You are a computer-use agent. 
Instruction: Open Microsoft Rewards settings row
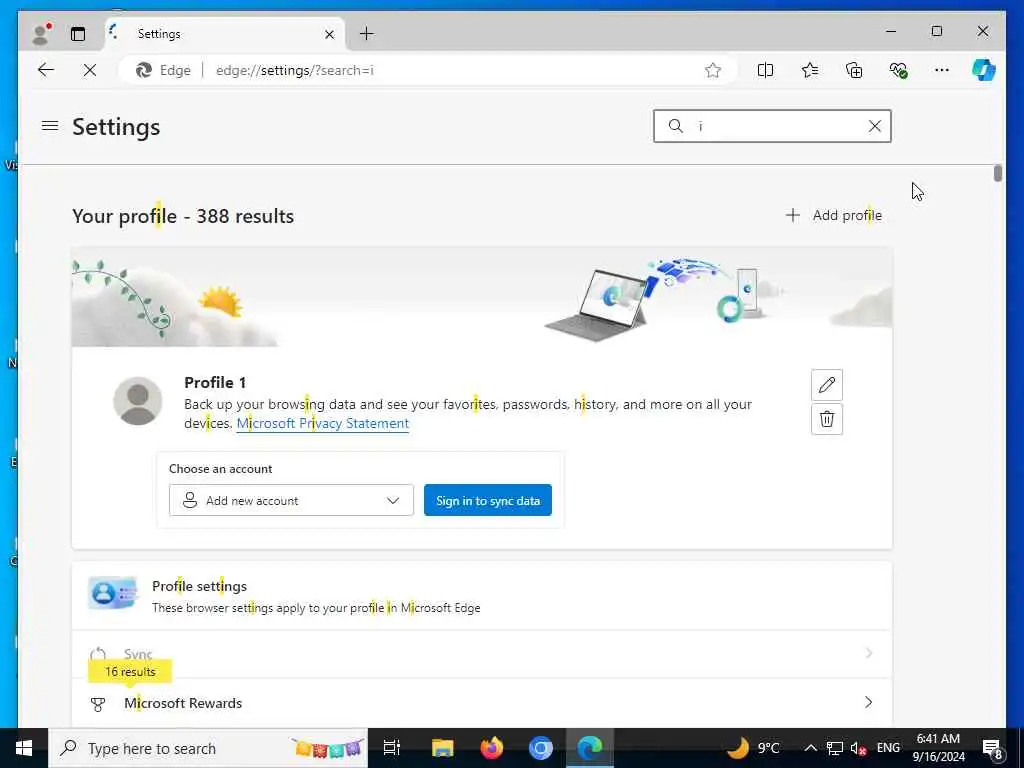tap(481, 703)
